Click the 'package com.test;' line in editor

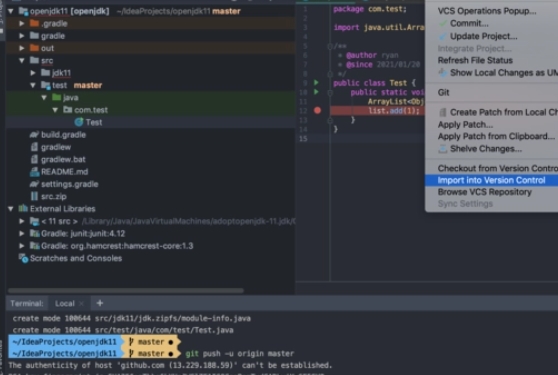coord(370,9)
